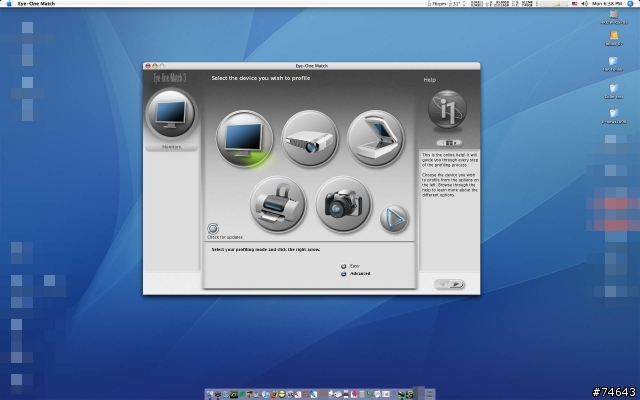Select the monitor device to profile

point(244,139)
